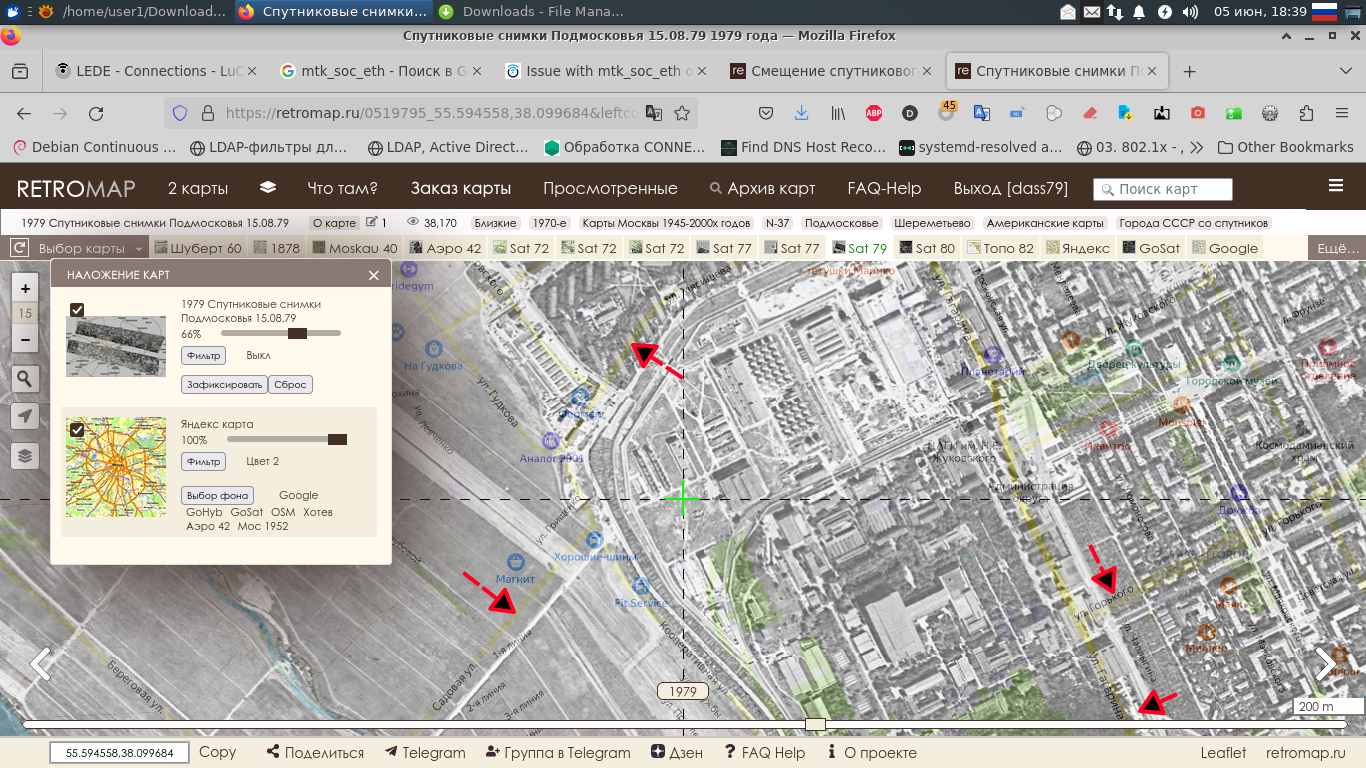Click the coordinates input field bottom-left
The height and width of the screenshot is (768, 1366).
(118, 752)
